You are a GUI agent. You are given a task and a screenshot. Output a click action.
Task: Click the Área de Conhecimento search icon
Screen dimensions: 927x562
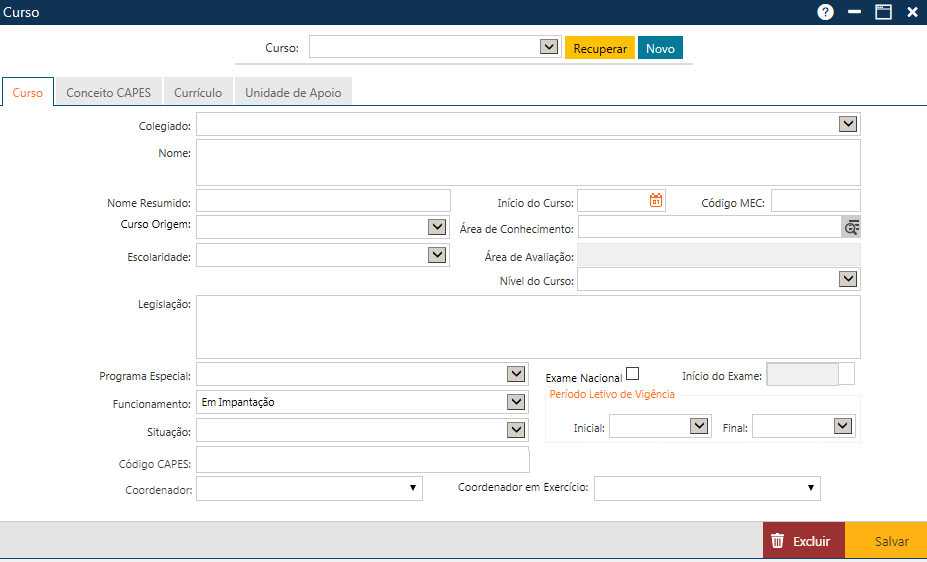[851, 227]
